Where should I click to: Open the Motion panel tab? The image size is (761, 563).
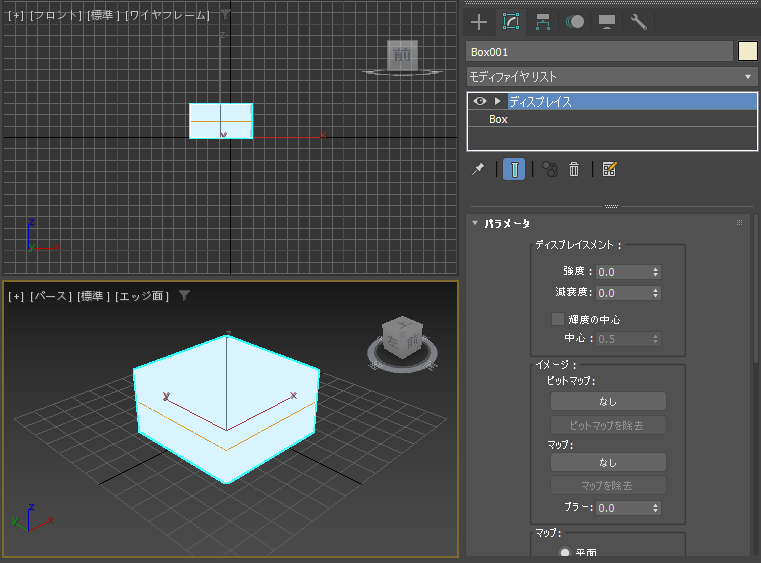(575, 22)
